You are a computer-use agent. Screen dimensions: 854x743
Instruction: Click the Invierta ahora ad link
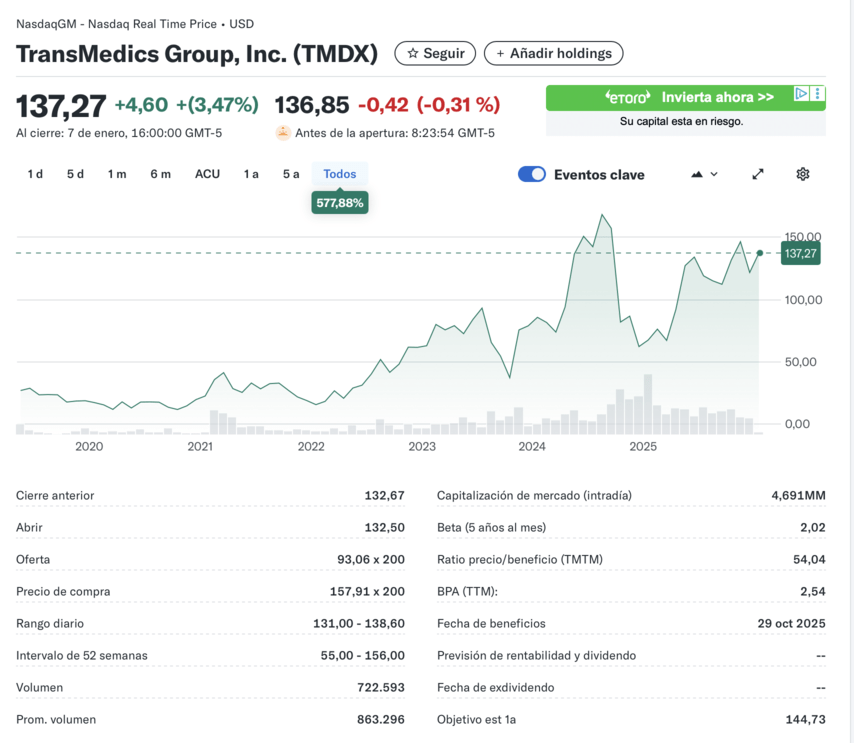[717, 97]
